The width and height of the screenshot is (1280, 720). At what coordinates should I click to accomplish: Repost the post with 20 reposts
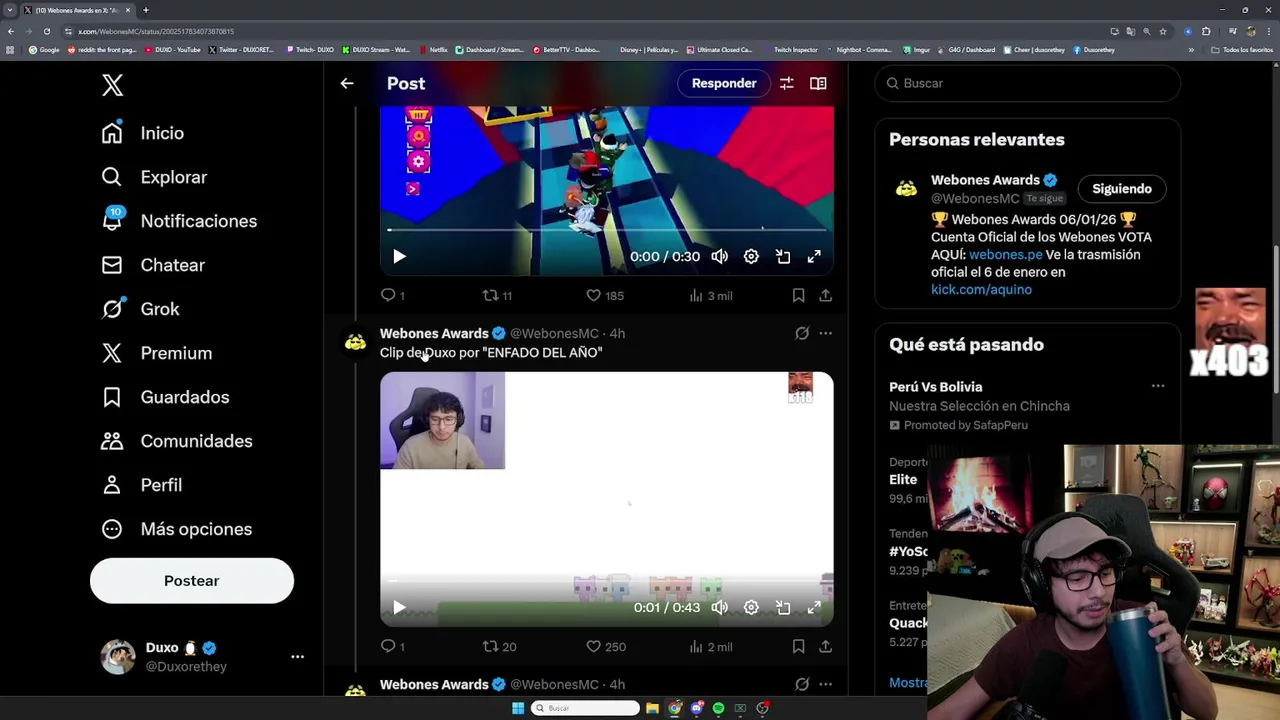499,647
